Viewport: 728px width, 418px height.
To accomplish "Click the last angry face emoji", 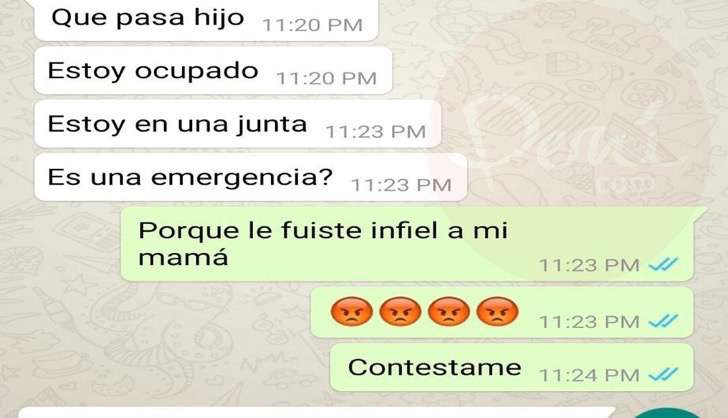I will click(497, 311).
